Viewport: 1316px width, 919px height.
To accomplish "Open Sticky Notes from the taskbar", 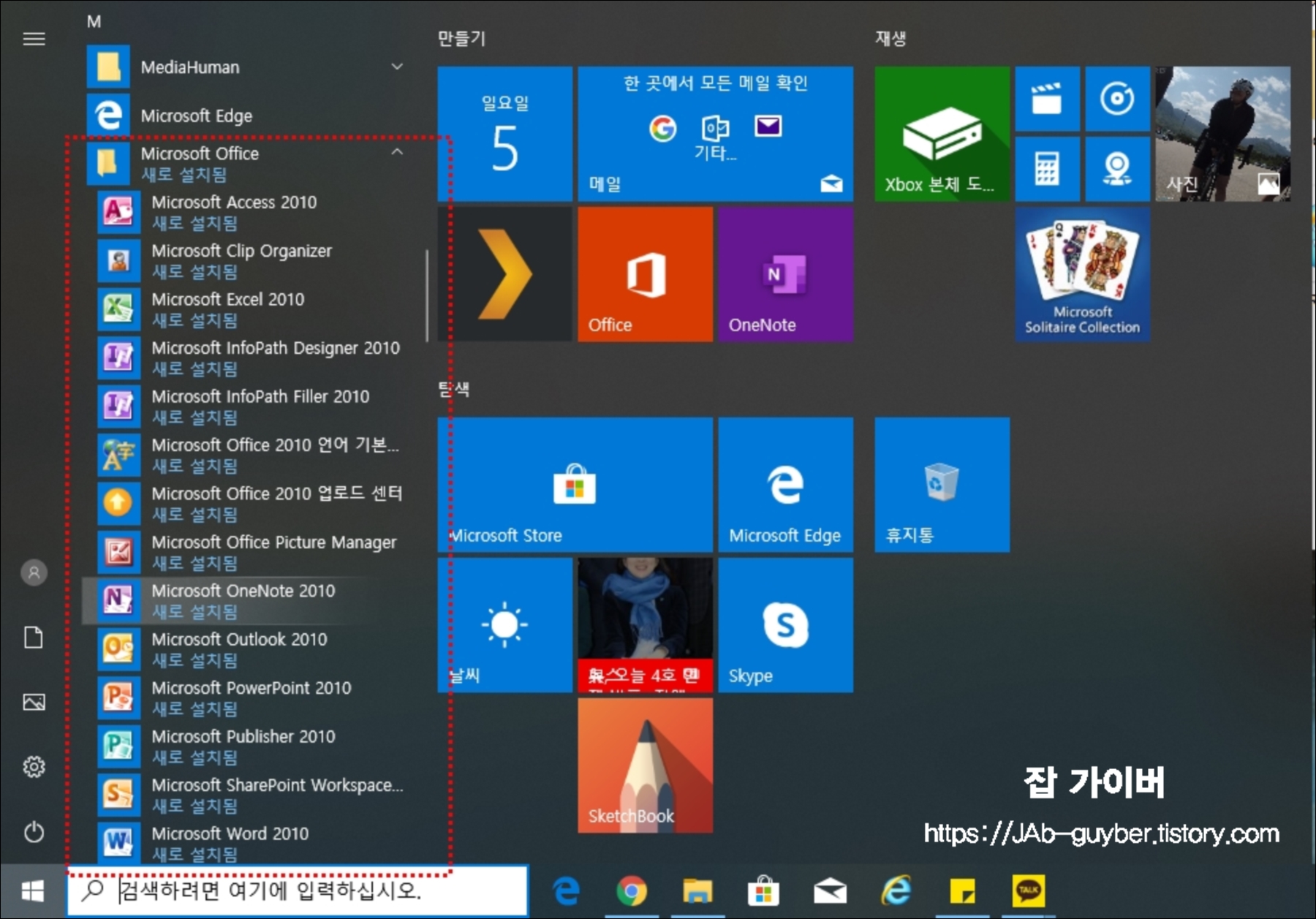I will pos(962,891).
